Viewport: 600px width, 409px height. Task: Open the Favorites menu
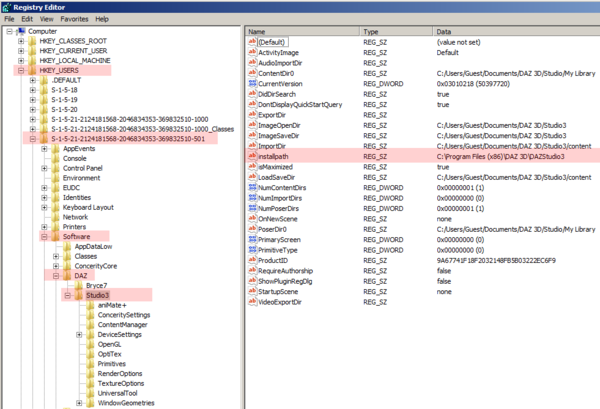coord(74,19)
